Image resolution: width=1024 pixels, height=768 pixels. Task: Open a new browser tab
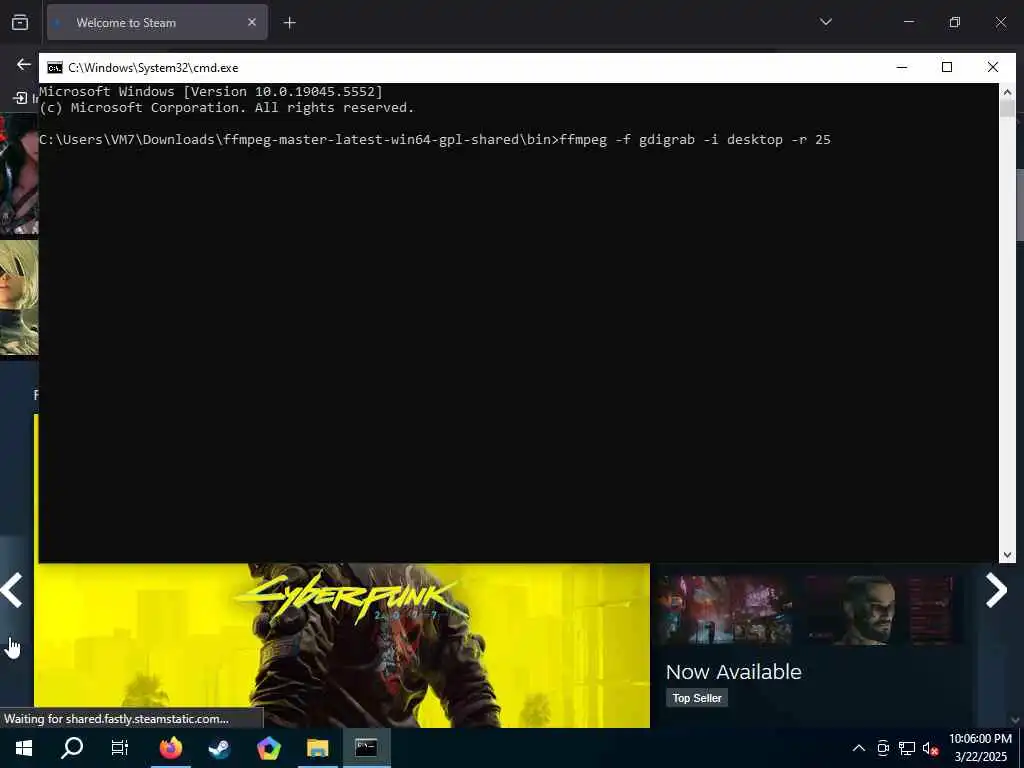pos(289,23)
